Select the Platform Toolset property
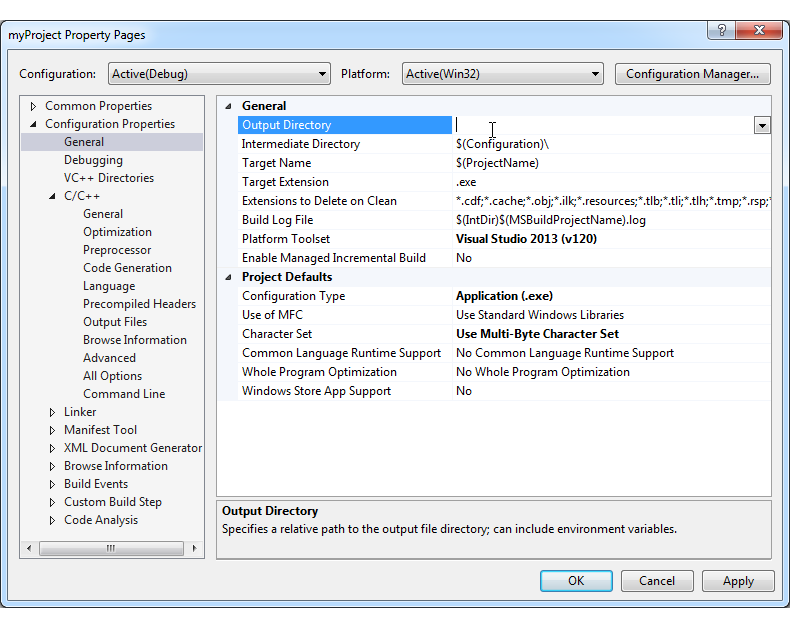The height and width of the screenshot is (628, 790). 345,239
